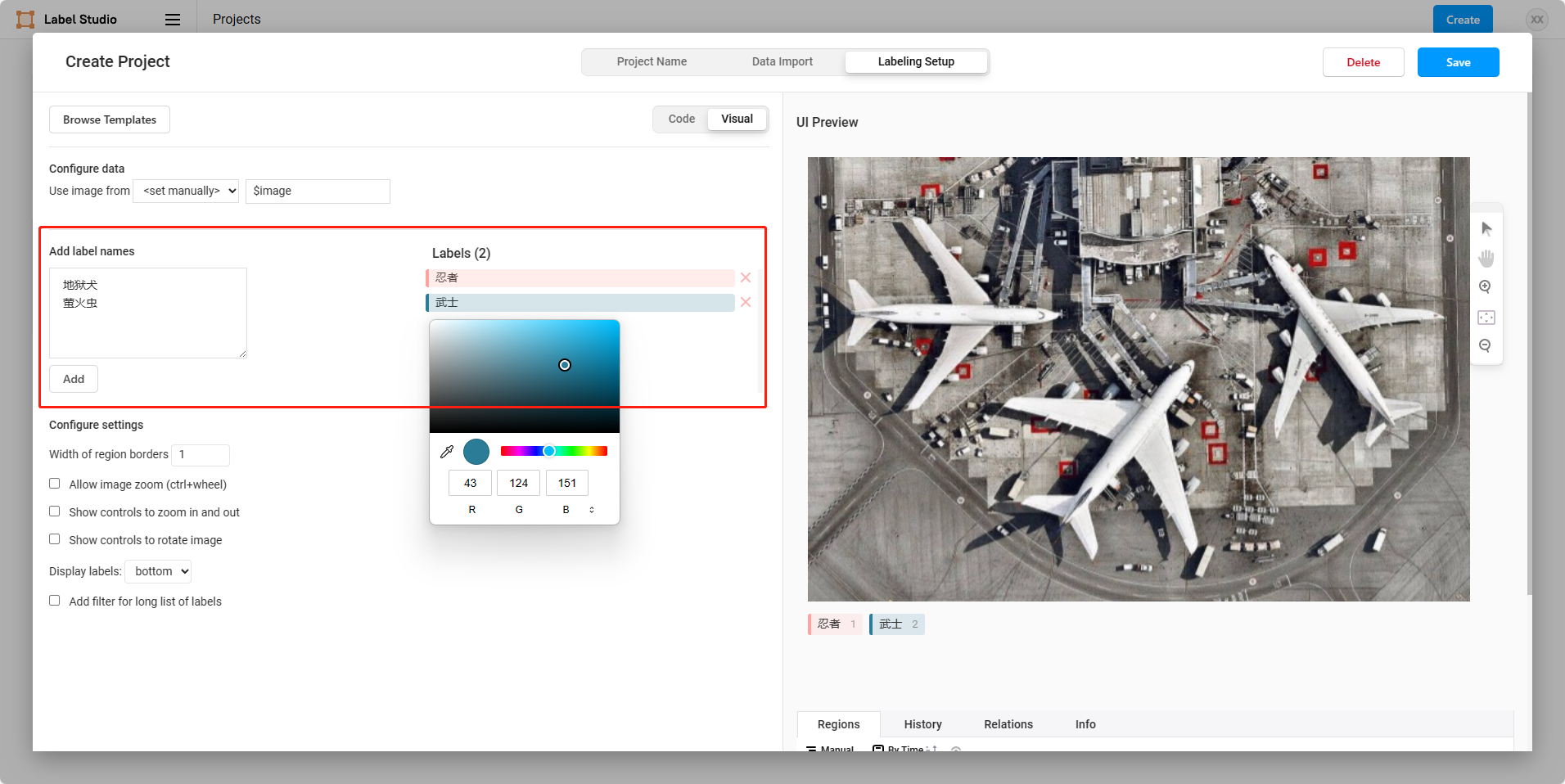Fit image to original size
Image resolution: width=1565 pixels, height=784 pixels.
pos(1486,318)
